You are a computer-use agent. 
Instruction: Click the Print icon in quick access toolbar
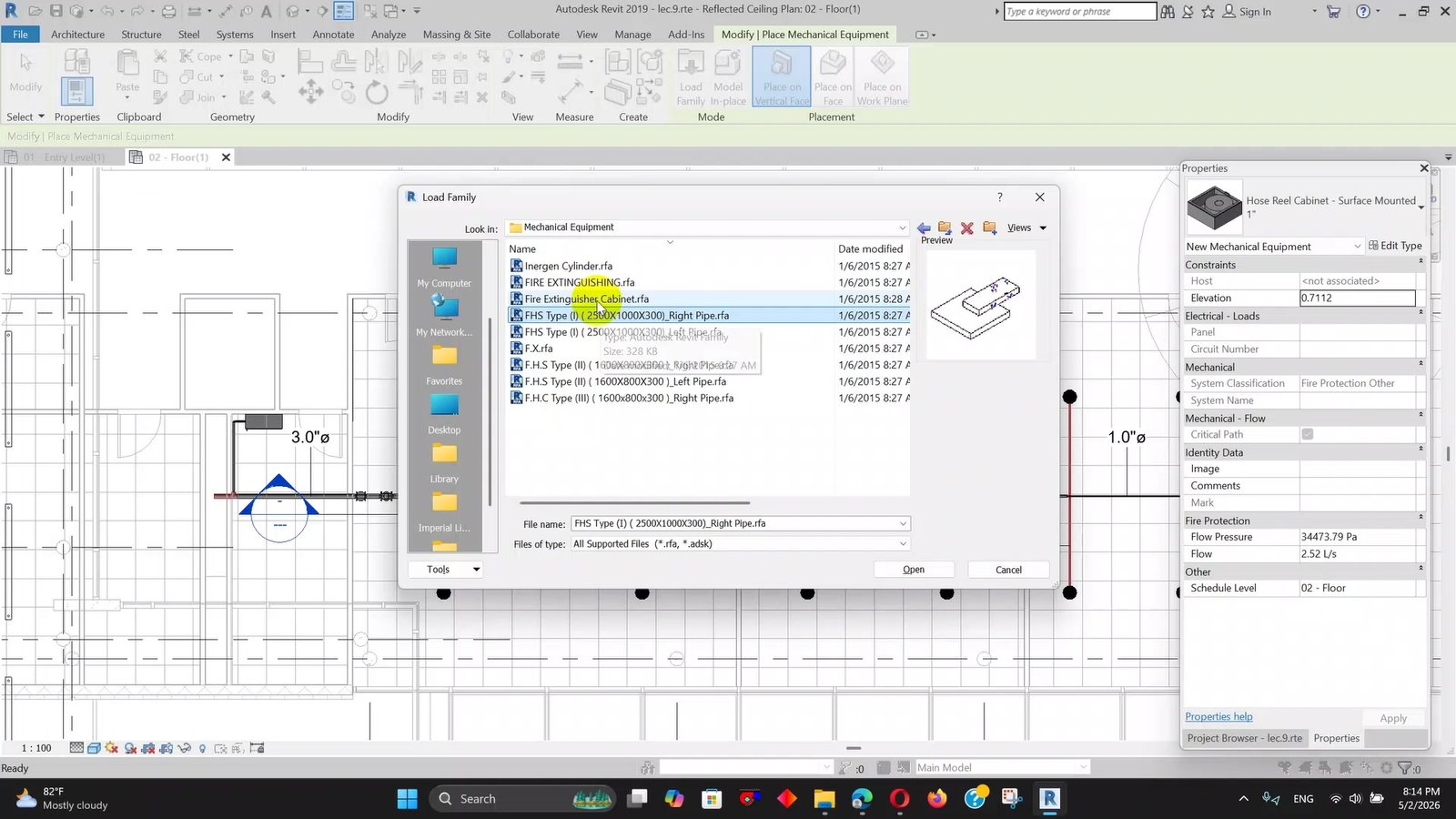click(x=168, y=11)
